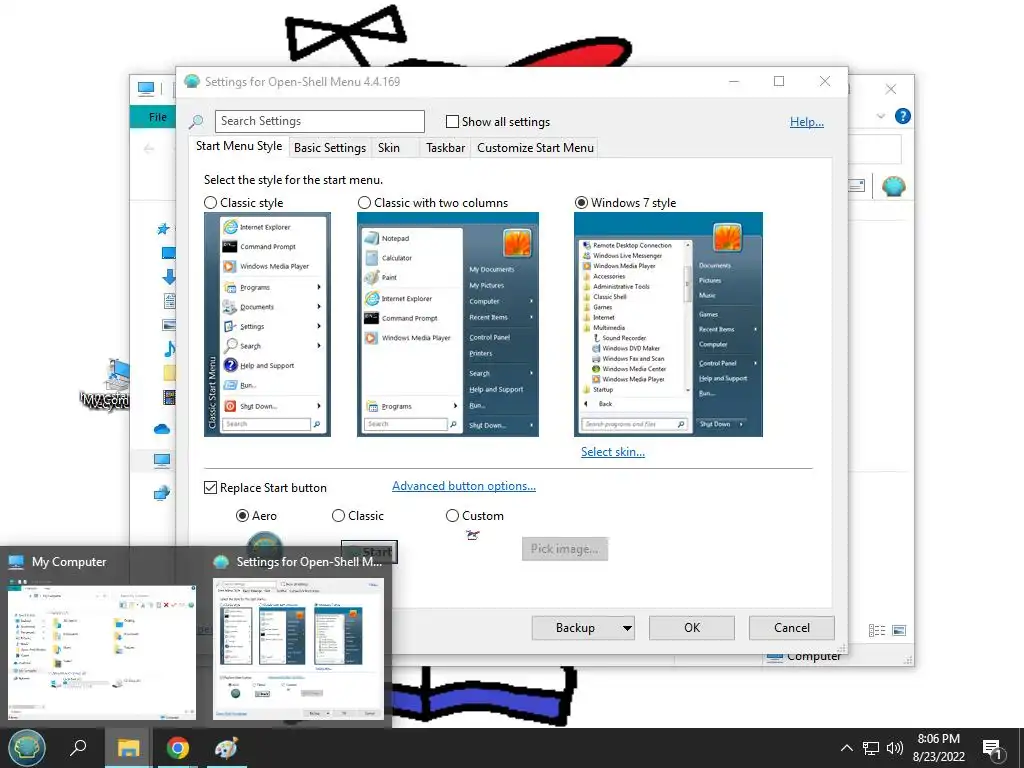Viewport: 1024px width, 768px height.
Task: Select Classic with two columns option
Action: 364,202
